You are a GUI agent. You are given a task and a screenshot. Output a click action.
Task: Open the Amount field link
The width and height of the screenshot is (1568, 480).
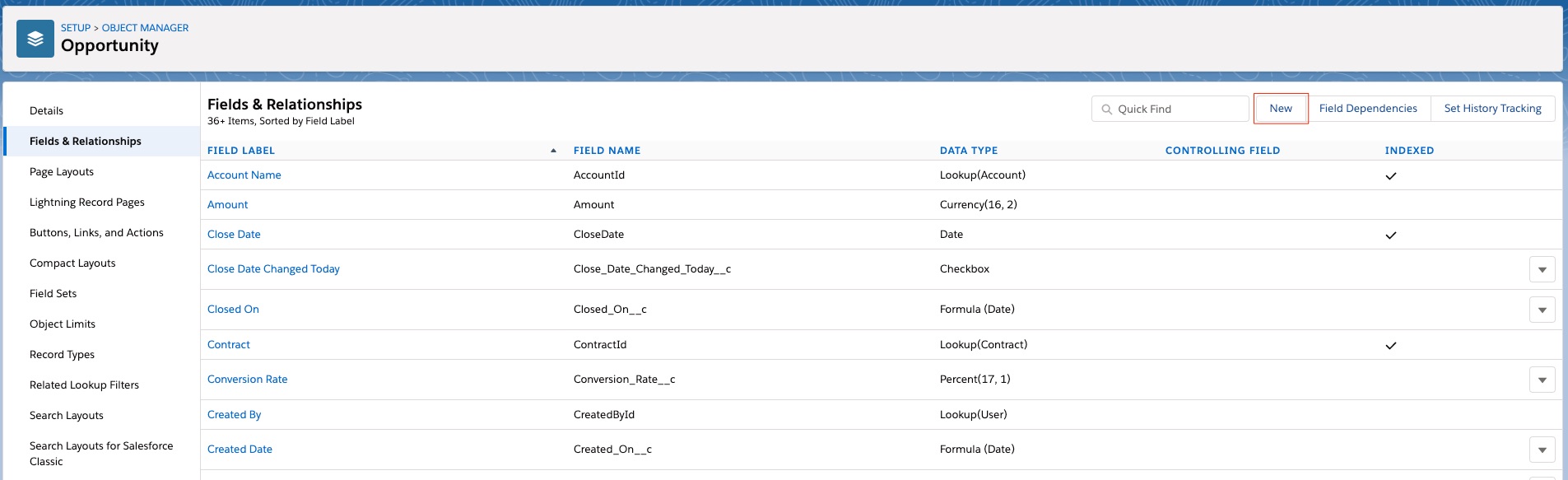click(x=227, y=205)
